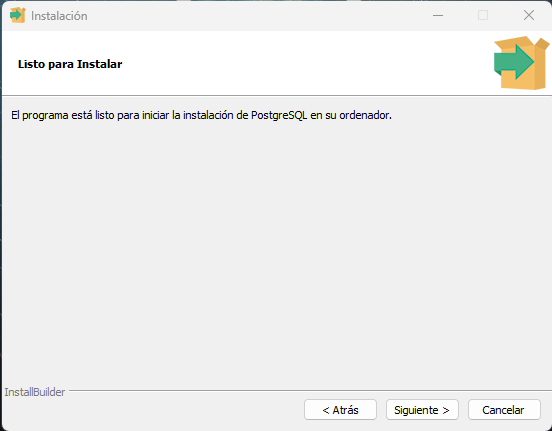Abort setup with the Cancelar button

[504, 410]
